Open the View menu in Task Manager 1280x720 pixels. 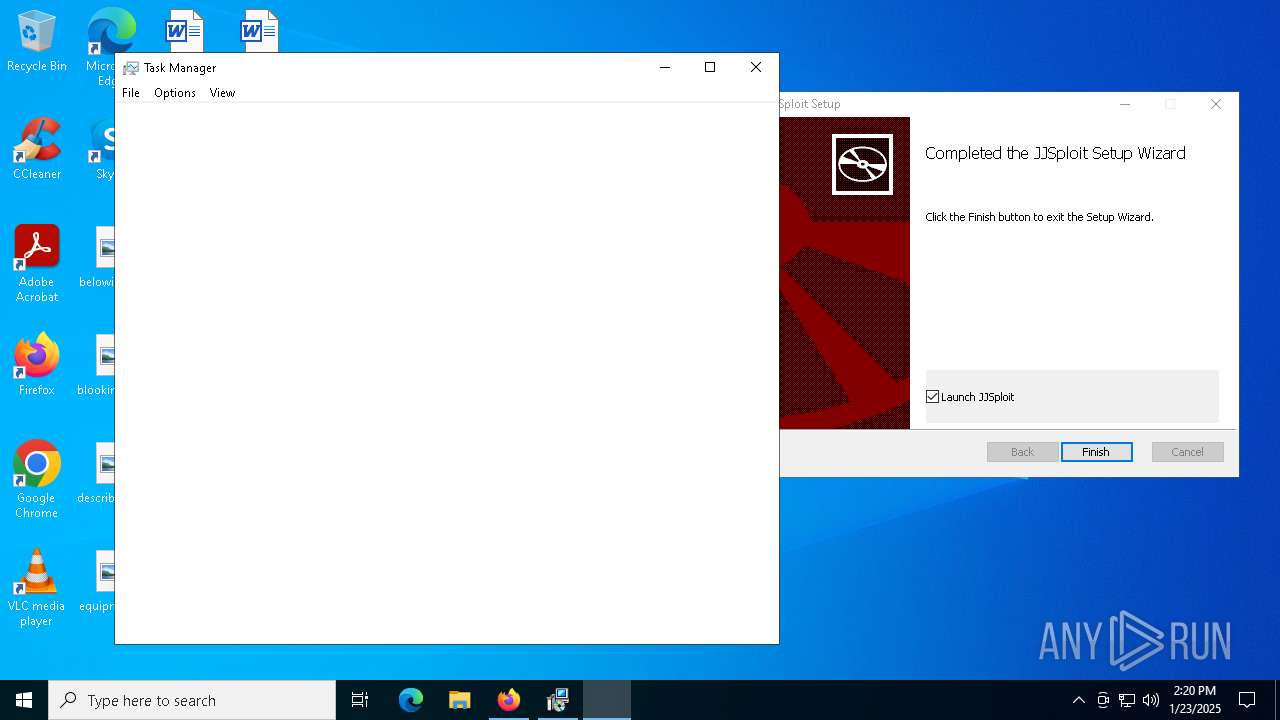click(x=222, y=93)
